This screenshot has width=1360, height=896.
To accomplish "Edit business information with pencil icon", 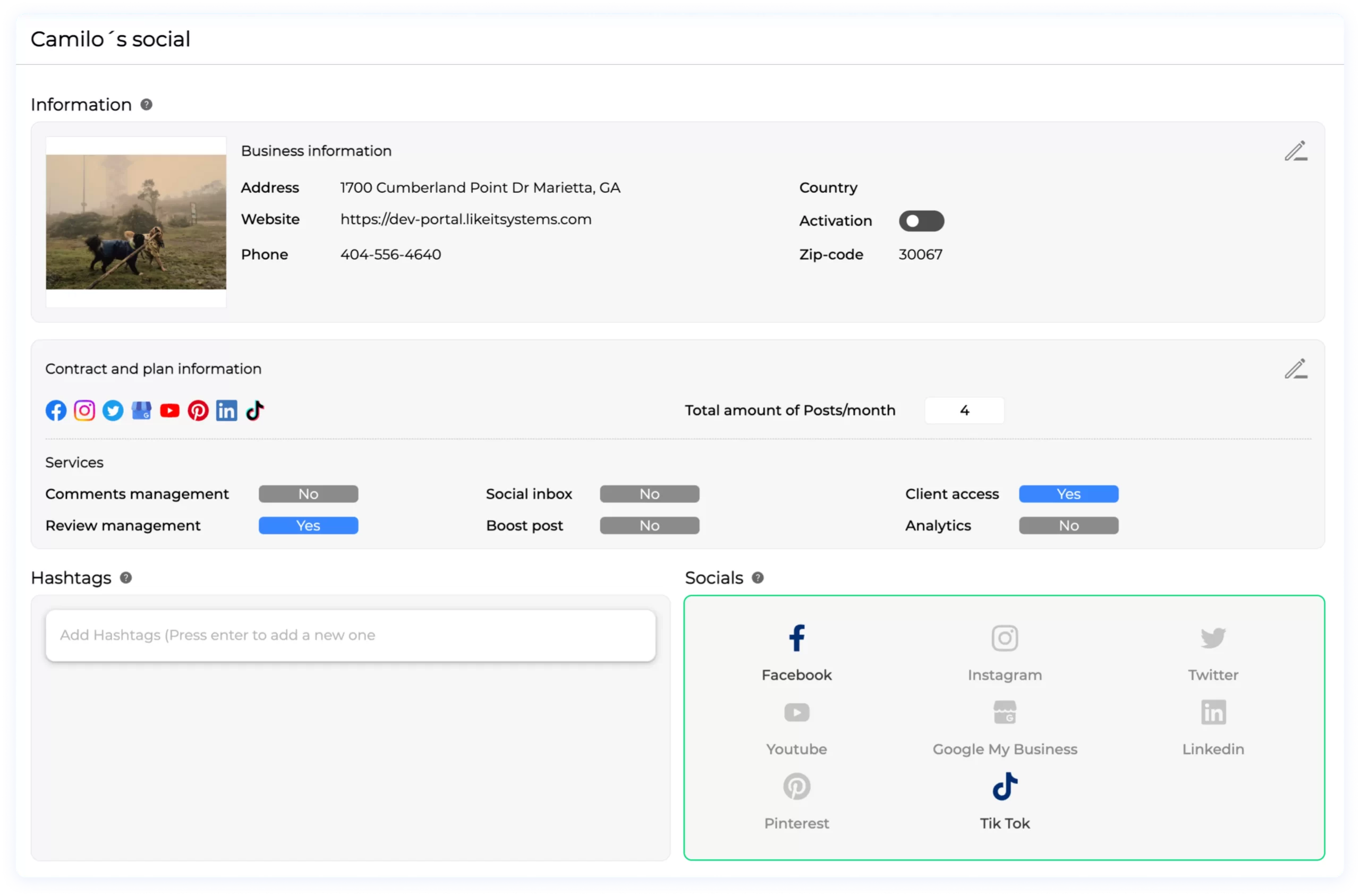I will click(1295, 151).
